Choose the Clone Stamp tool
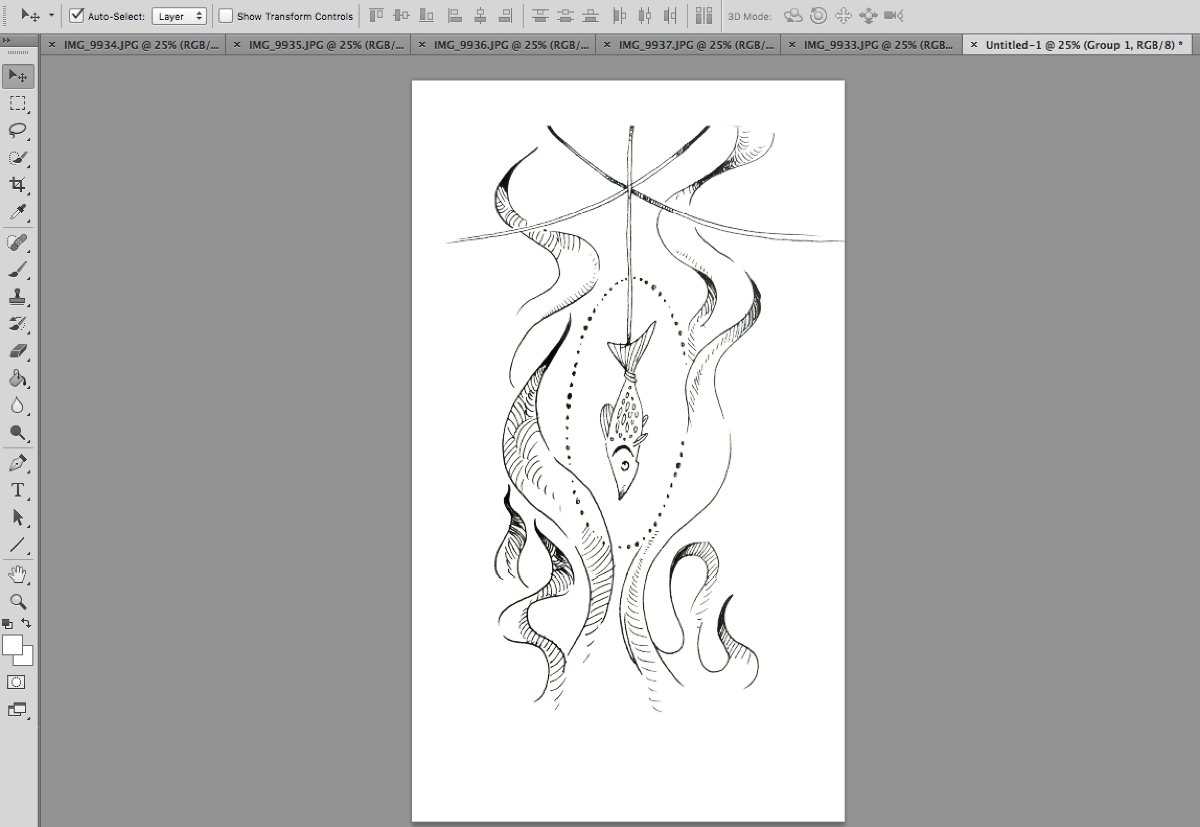The height and width of the screenshot is (827, 1200). click(x=17, y=298)
